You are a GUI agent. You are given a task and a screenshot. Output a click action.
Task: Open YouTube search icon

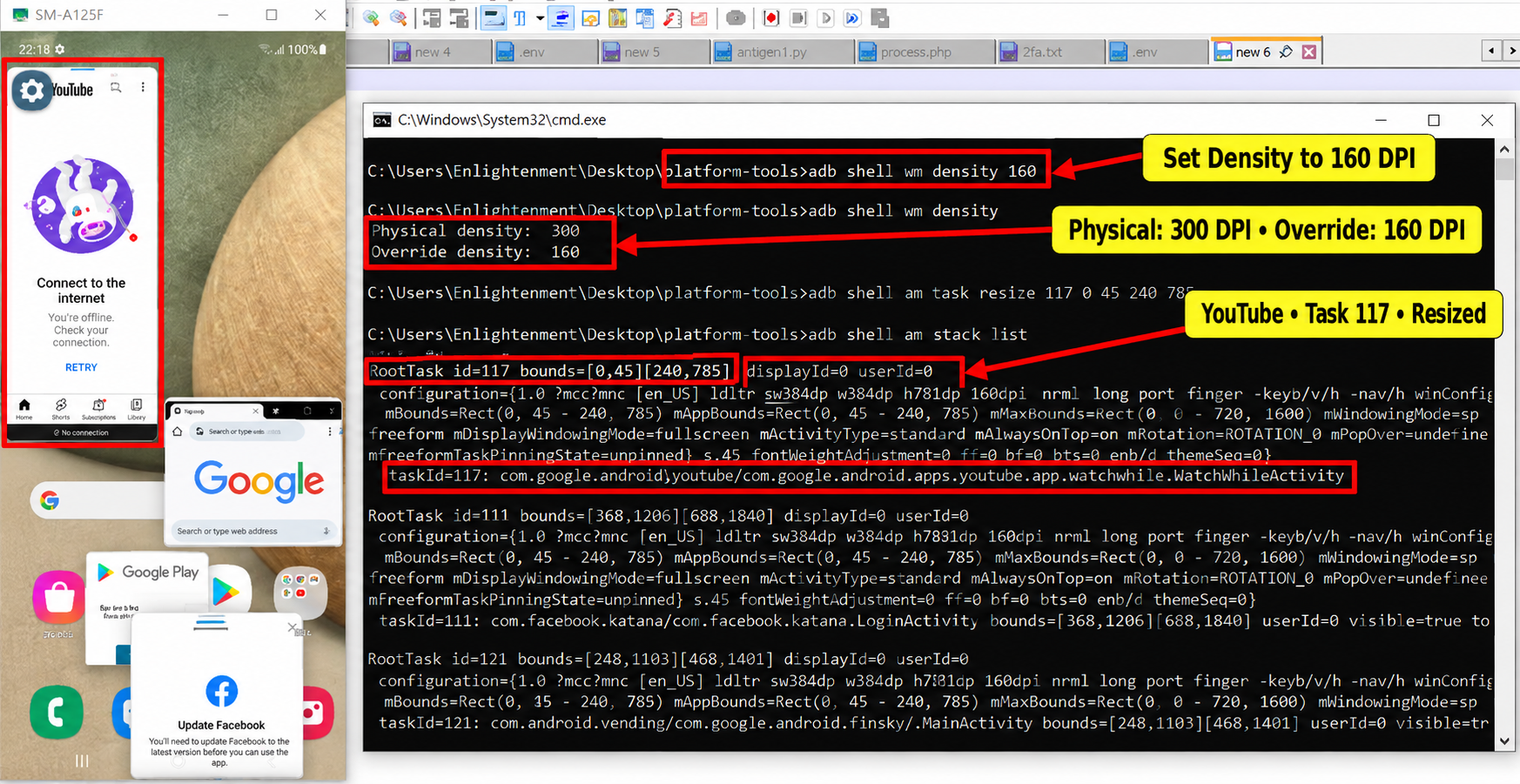(x=116, y=87)
